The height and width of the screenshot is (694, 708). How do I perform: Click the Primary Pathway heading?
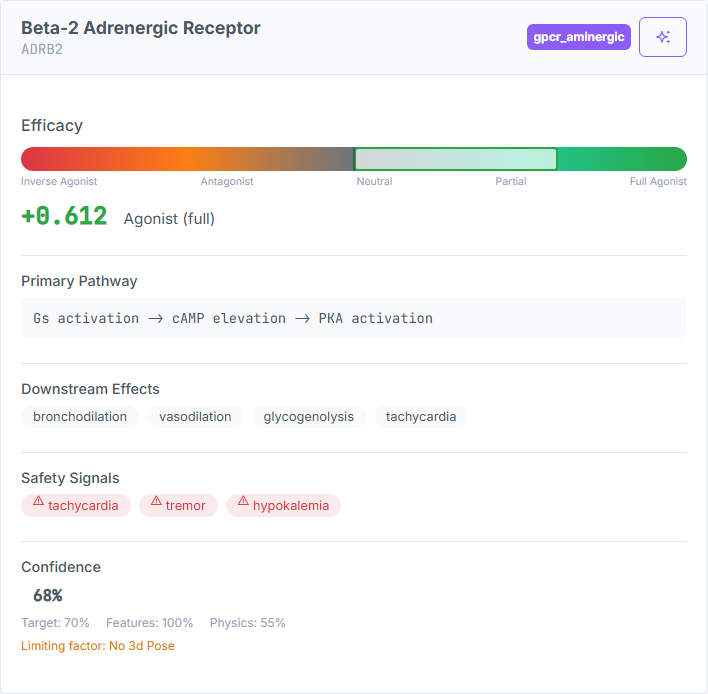(x=79, y=281)
